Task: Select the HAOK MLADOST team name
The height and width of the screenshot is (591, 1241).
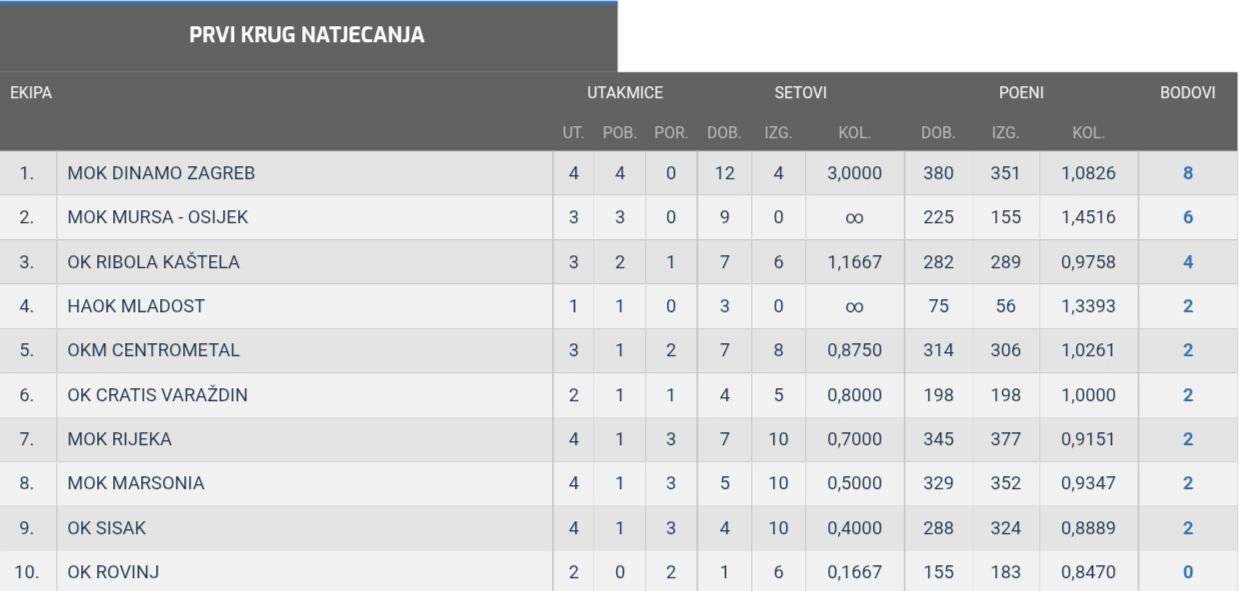Action: pyautogui.click(x=136, y=306)
